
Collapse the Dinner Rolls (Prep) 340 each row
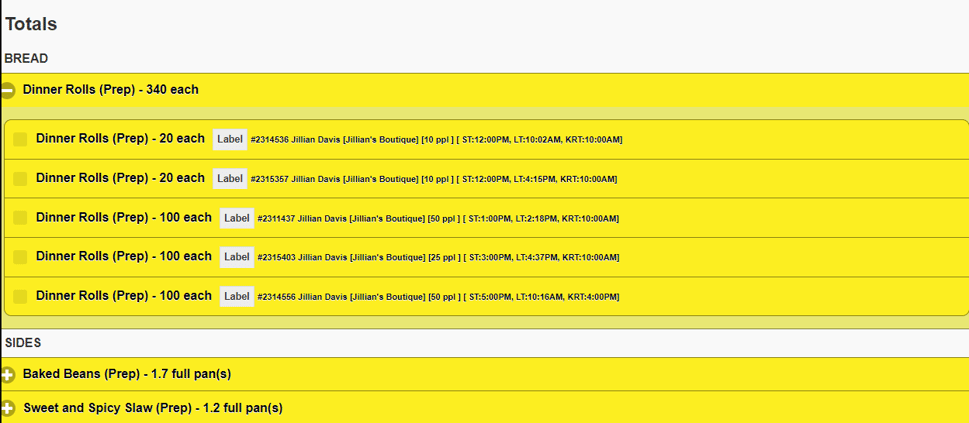point(484,90)
